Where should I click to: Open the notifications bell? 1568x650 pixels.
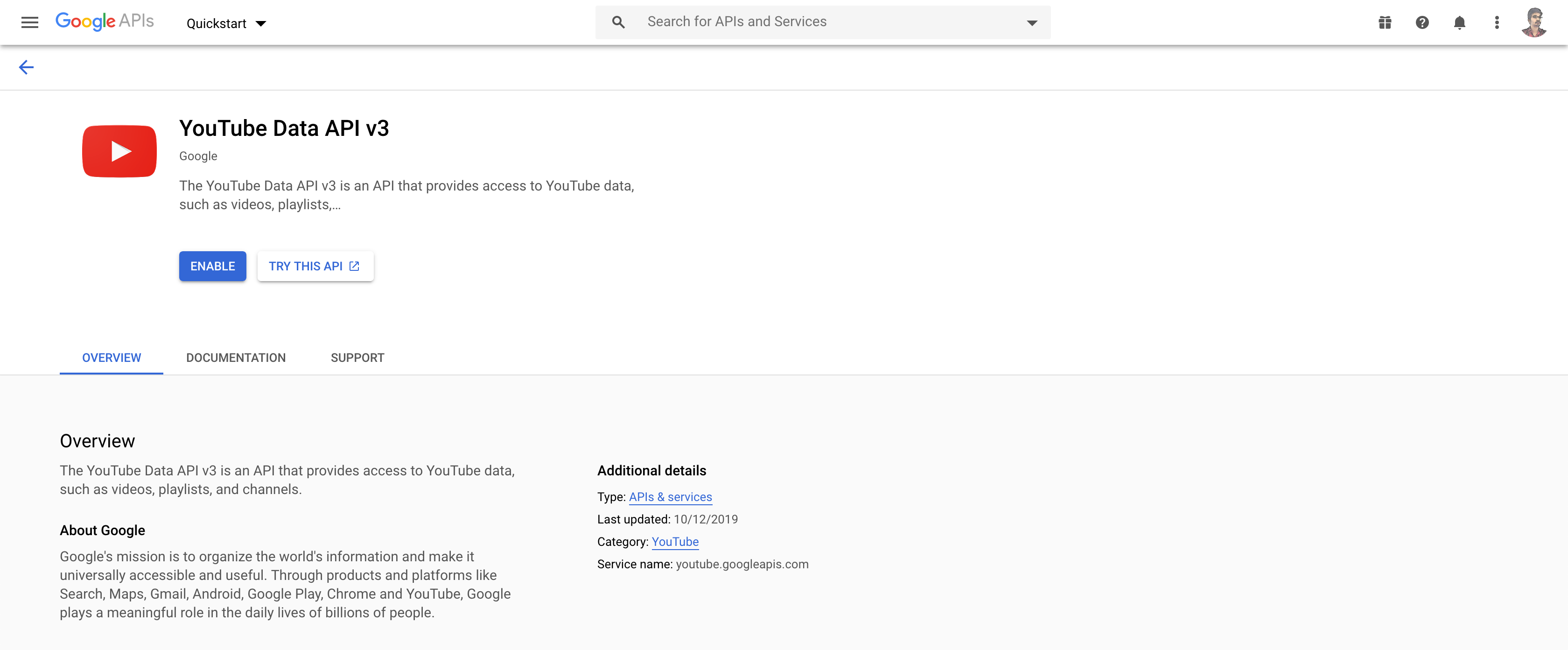[x=1459, y=22]
